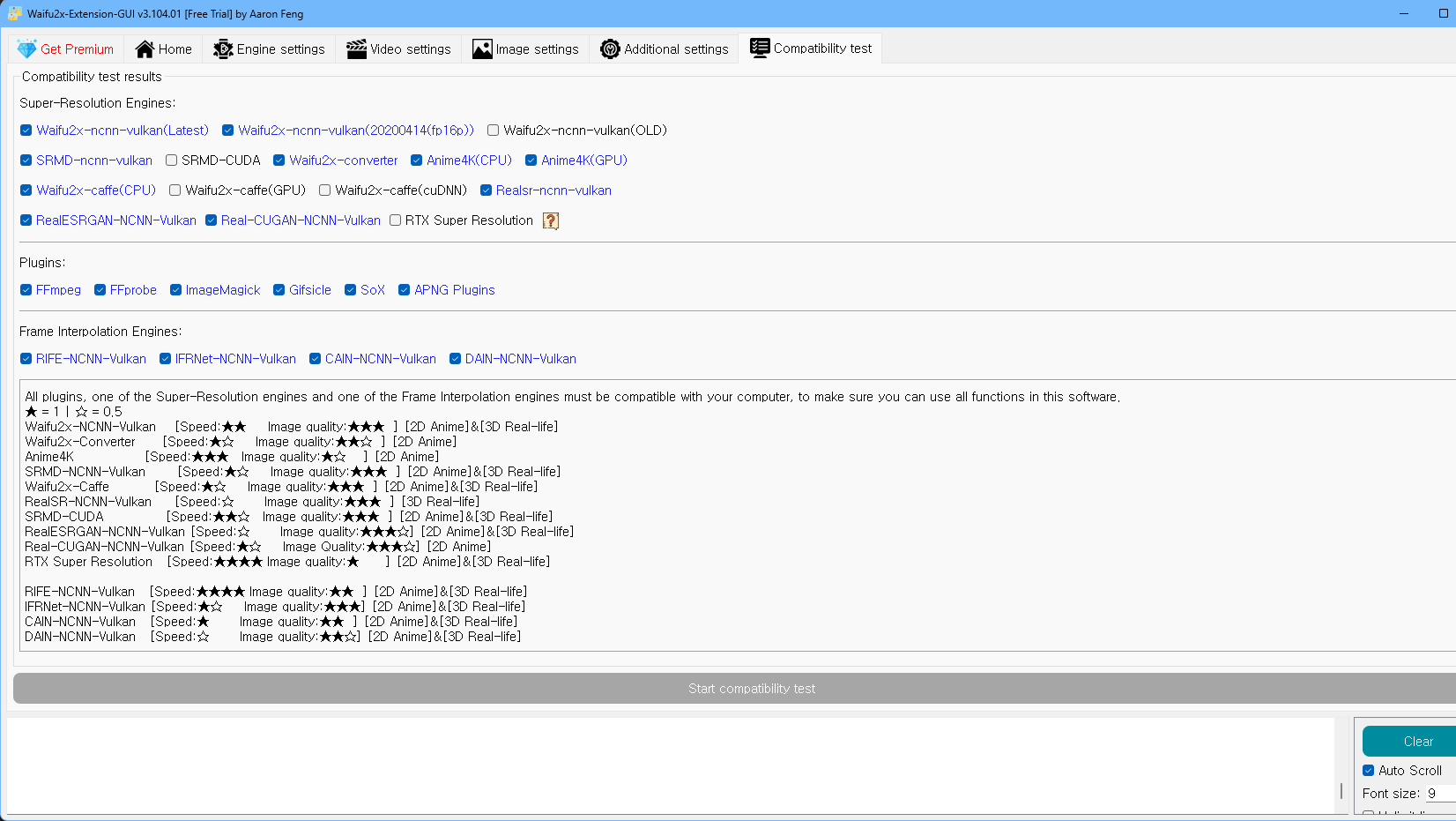
Task: Open the Get Premium tab
Action: [x=66, y=49]
